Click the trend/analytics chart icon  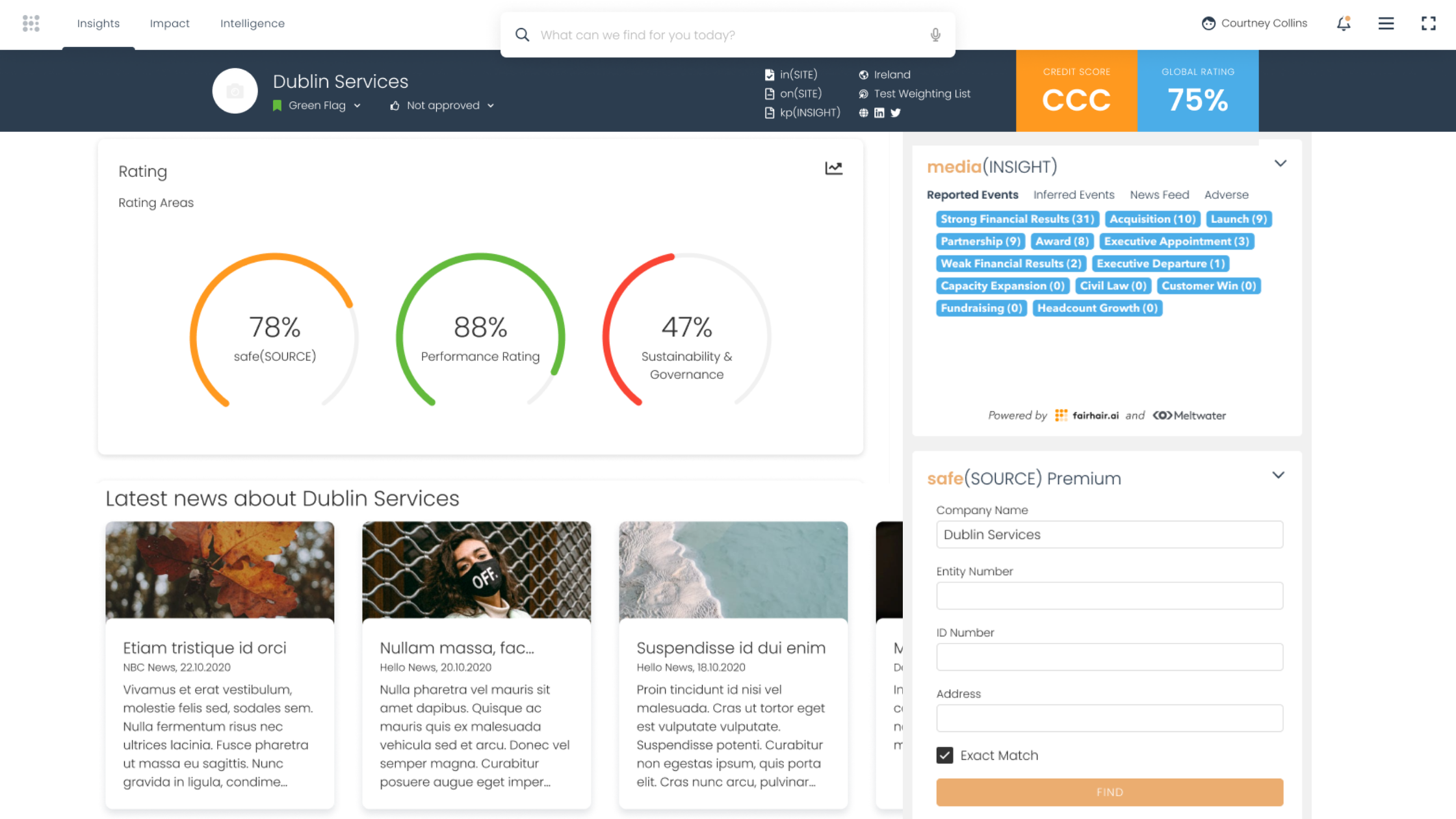click(x=834, y=168)
